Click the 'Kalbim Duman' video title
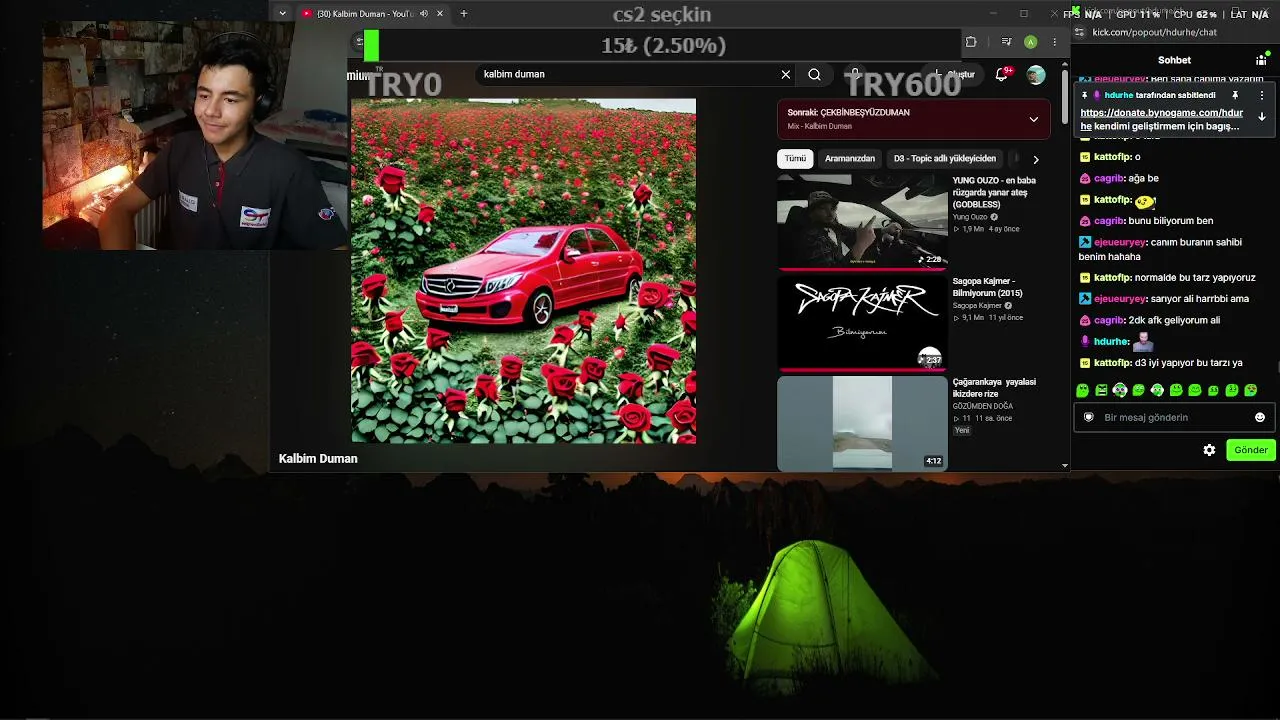Viewport: 1280px width, 720px height. click(x=318, y=459)
